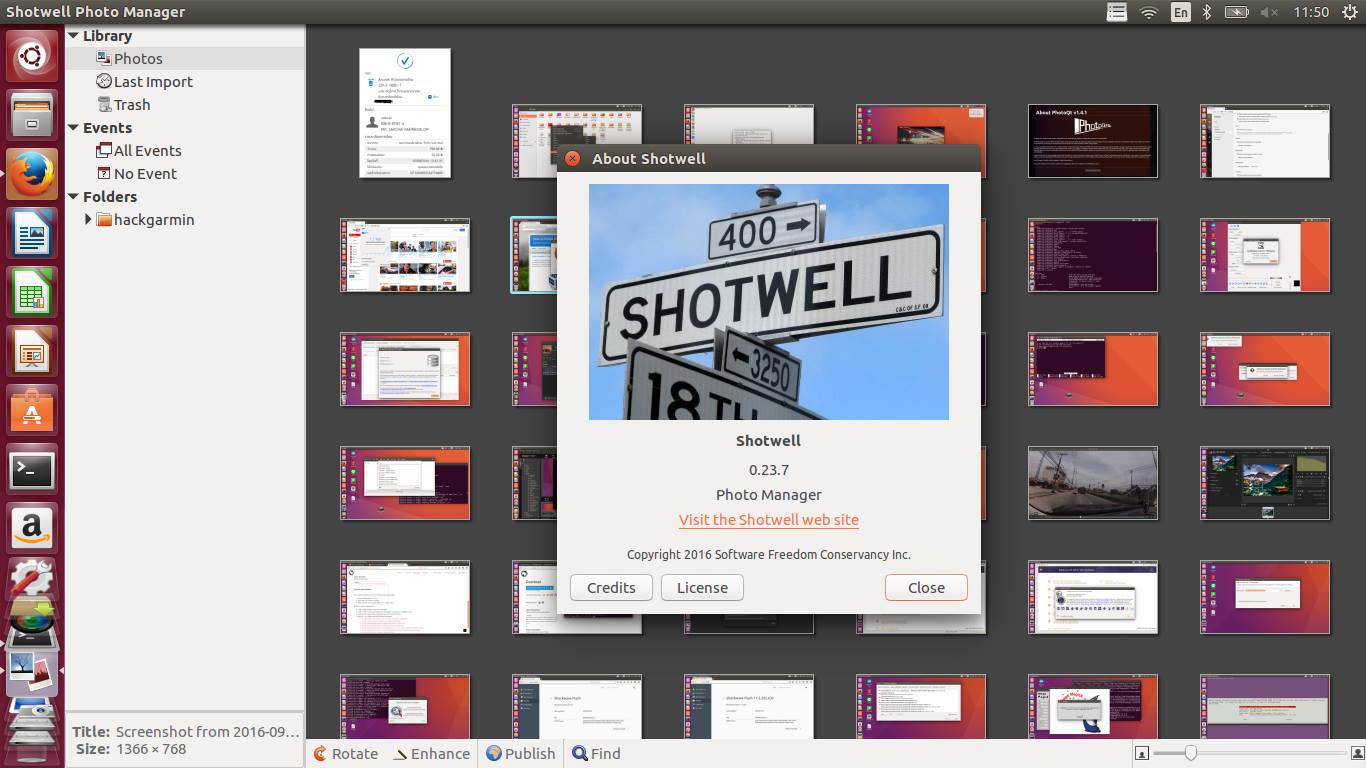
Task: Open Trash in the Library sidebar
Action: coord(185,105)
